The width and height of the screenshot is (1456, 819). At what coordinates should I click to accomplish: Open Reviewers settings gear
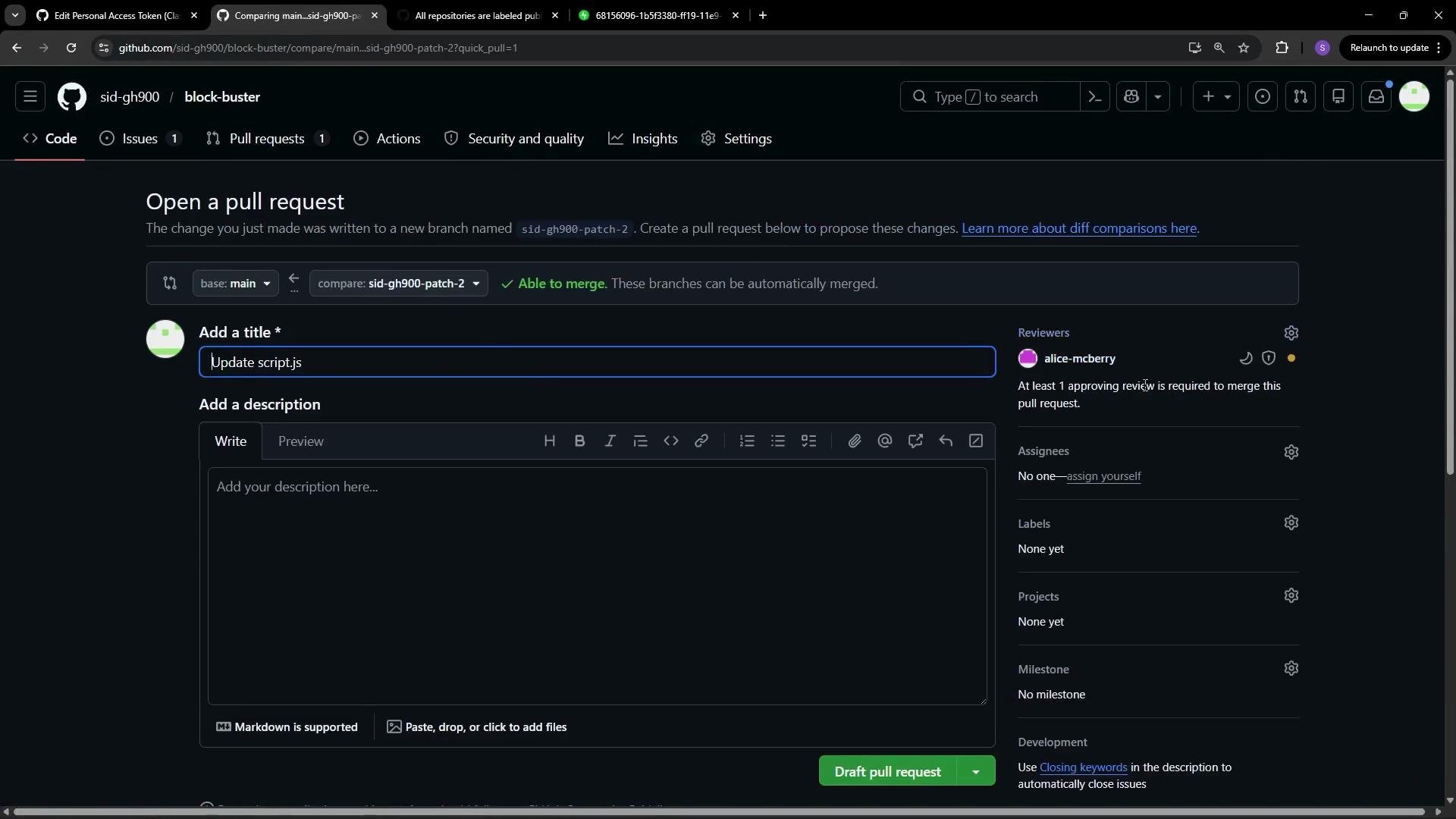[1291, 333]
